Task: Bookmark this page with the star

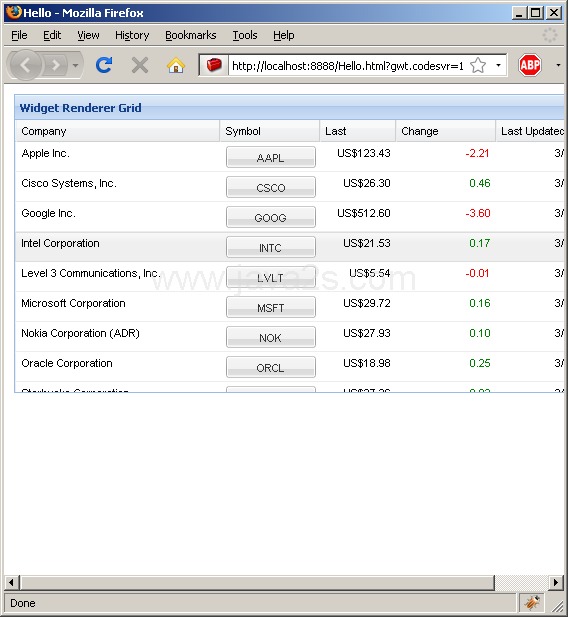Action: pos(478,65)
